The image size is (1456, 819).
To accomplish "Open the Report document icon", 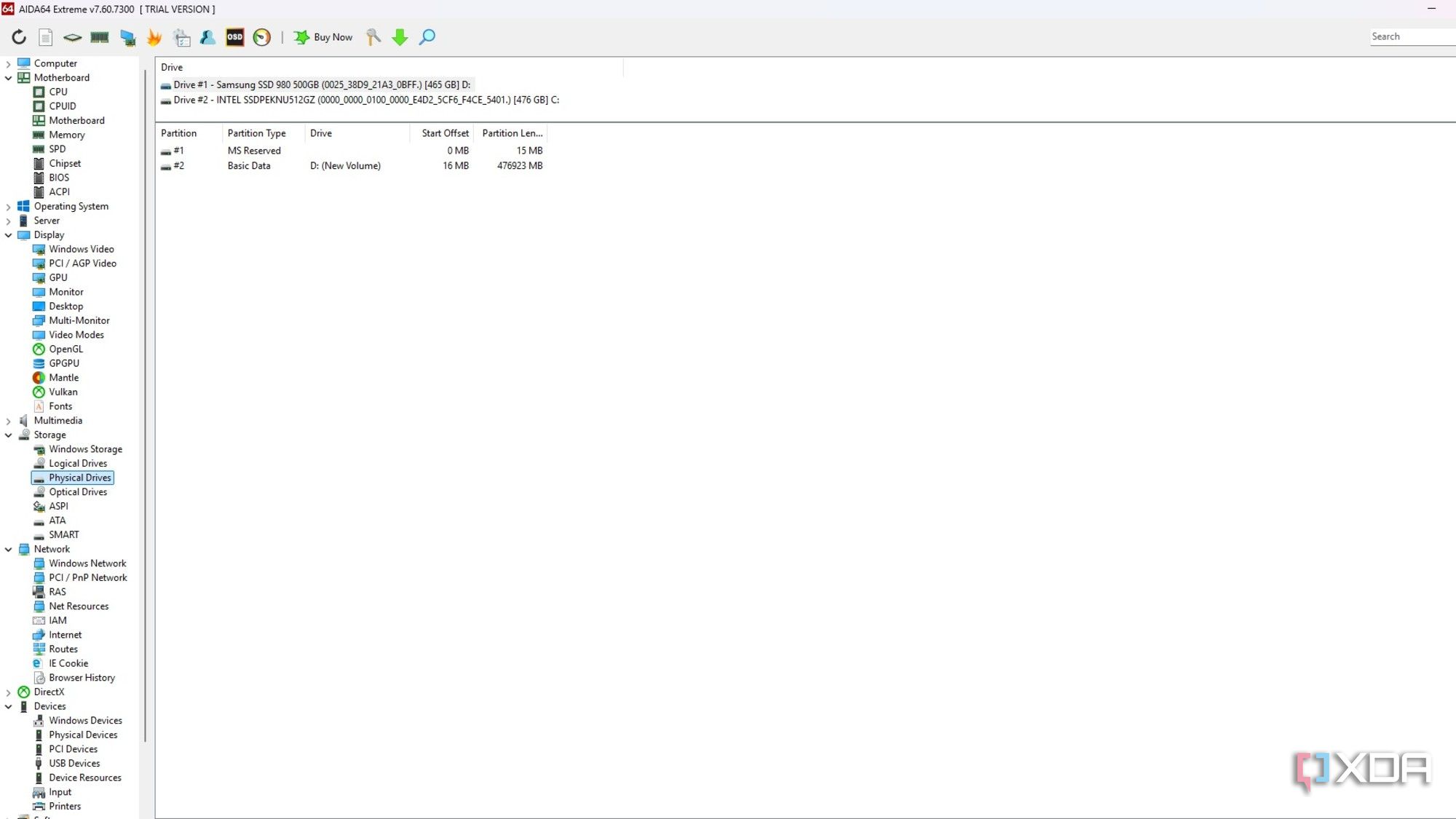I will (45, 37).
